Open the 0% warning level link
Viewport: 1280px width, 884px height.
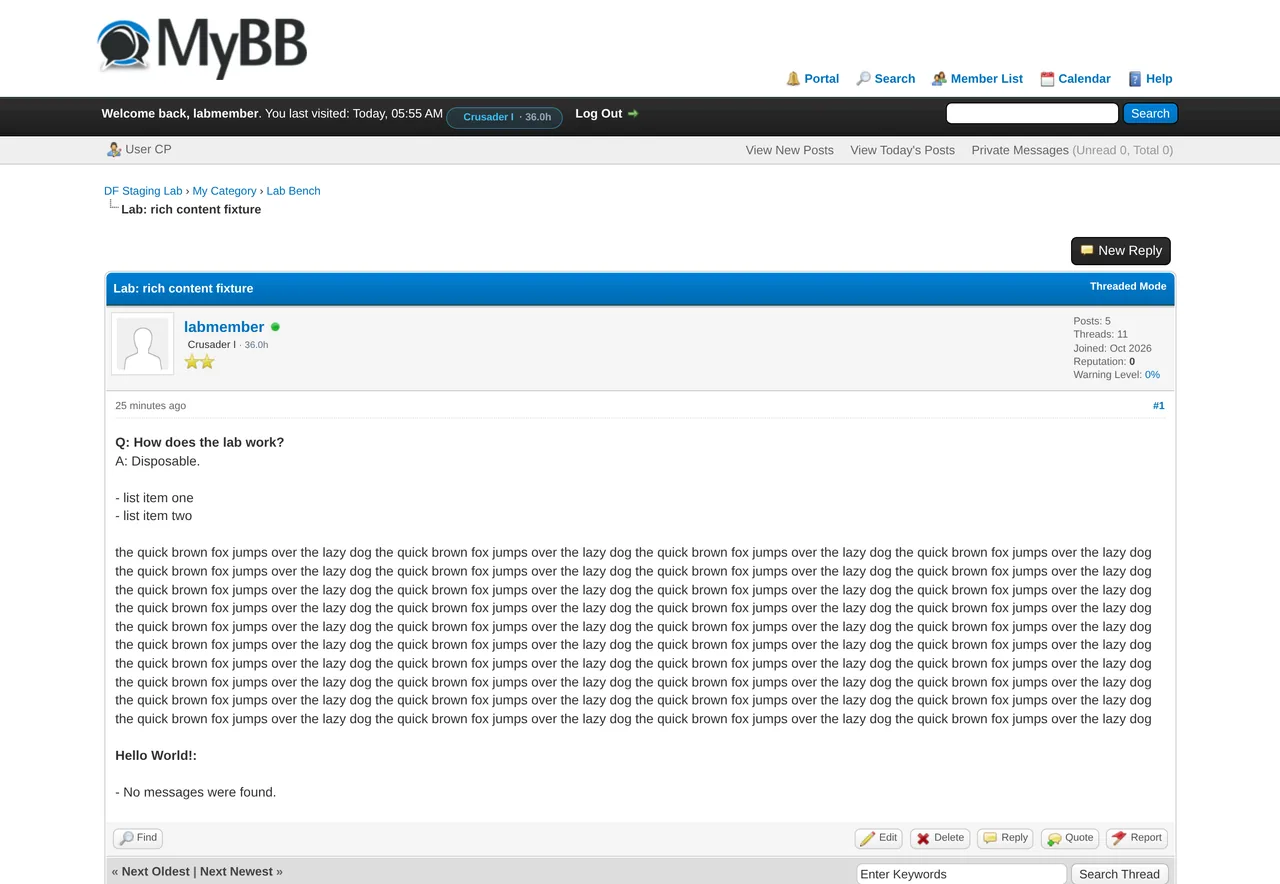(1152, 375)
